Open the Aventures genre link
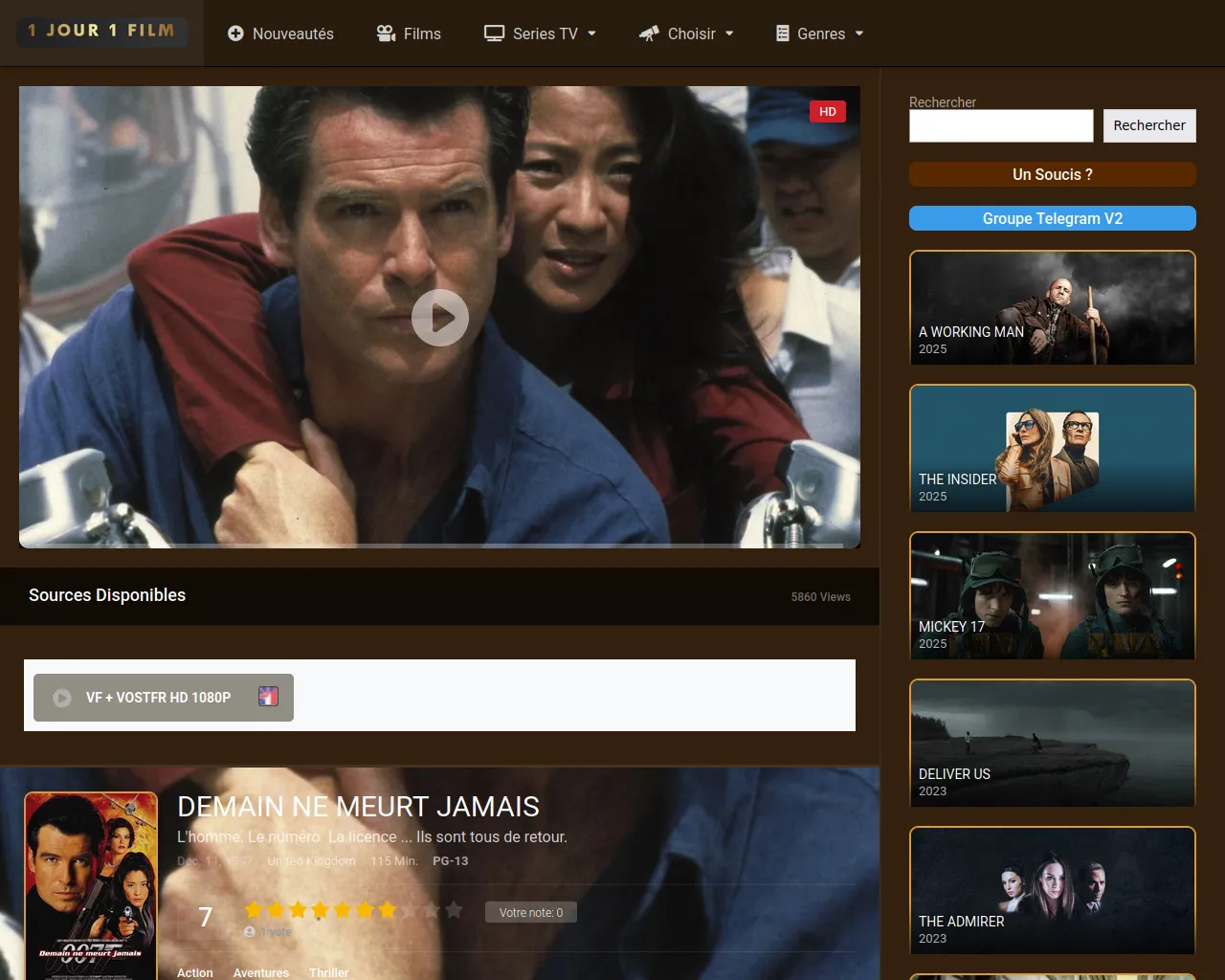The width and height of the screenshot is (1225, 980). [261, 972]
